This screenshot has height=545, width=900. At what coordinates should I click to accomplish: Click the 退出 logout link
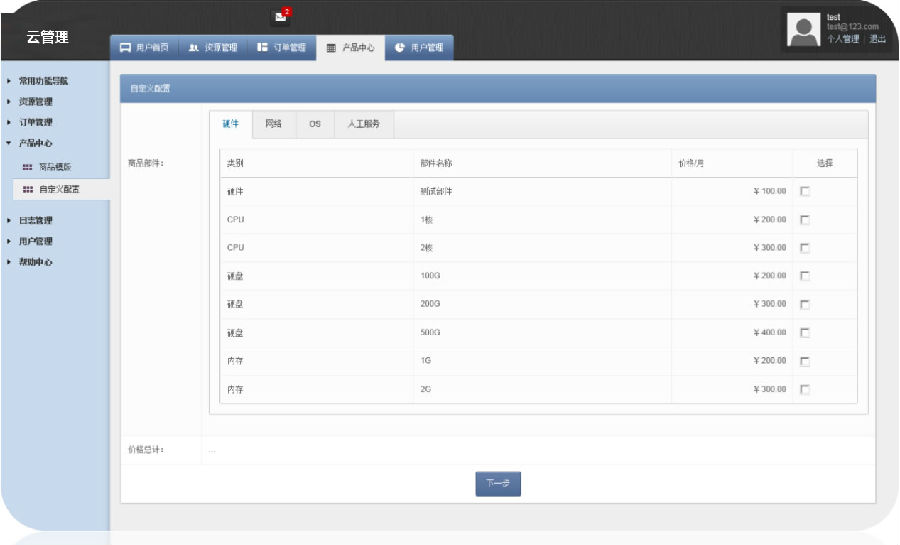coord(877,39)
